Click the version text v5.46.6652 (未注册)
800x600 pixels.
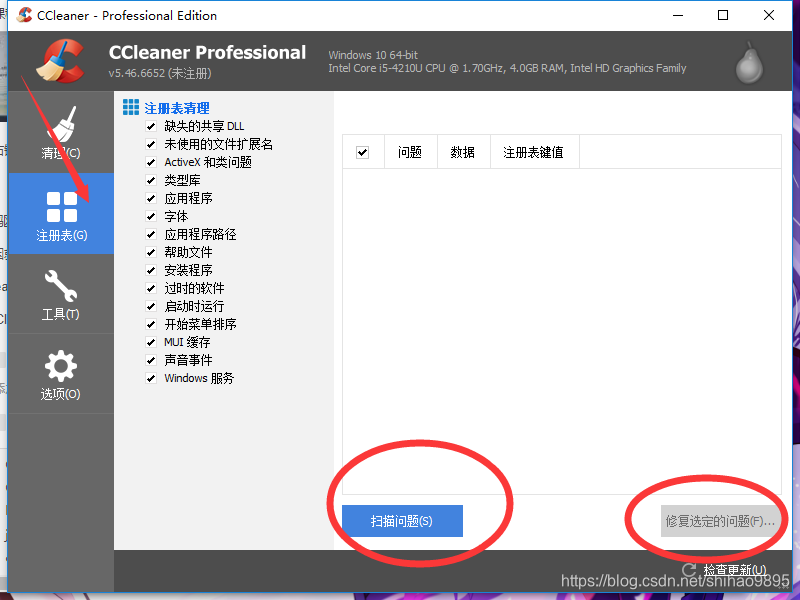click(x=160, y=73)
